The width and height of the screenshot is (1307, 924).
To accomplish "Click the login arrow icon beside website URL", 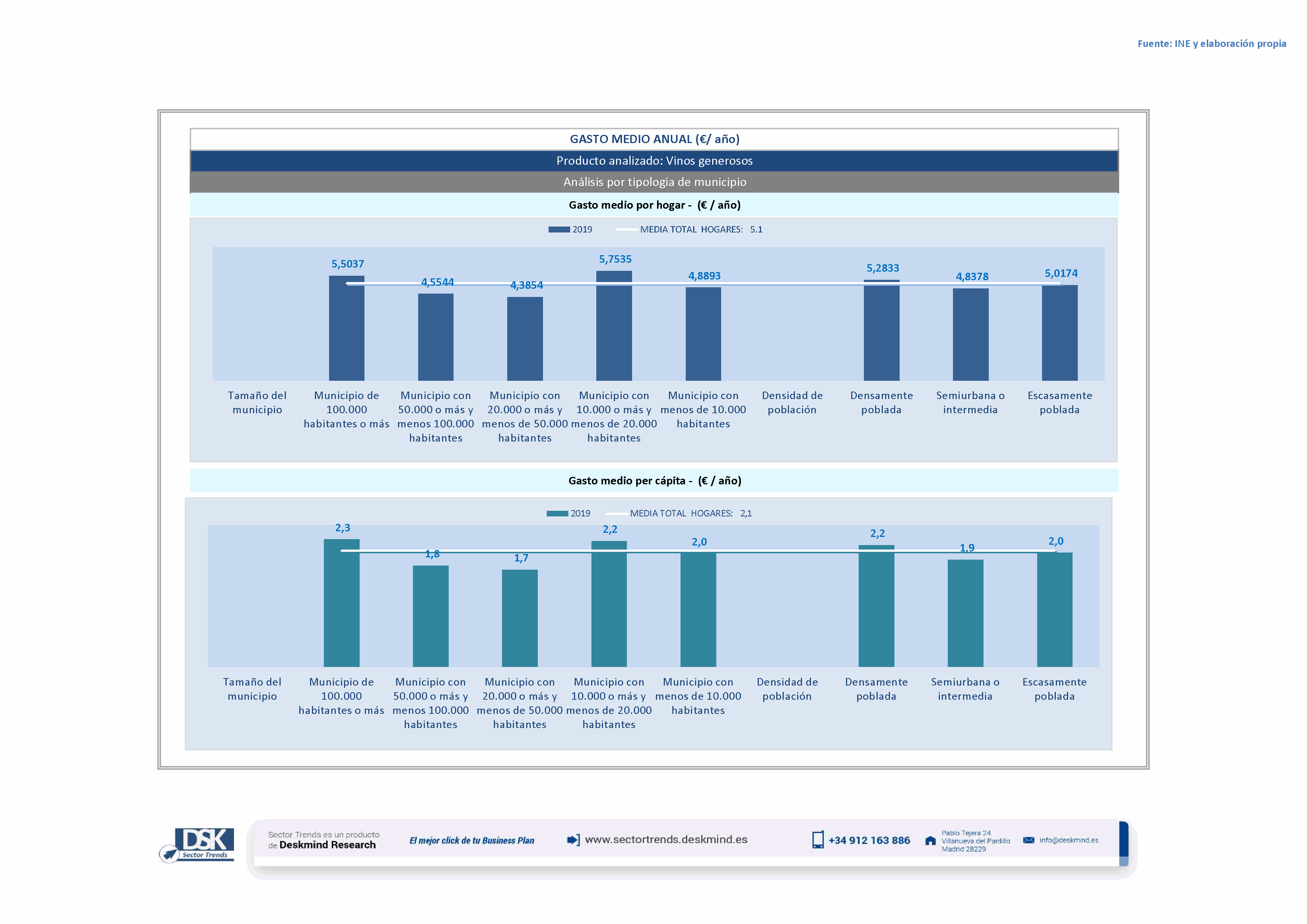I will (573, 840).
